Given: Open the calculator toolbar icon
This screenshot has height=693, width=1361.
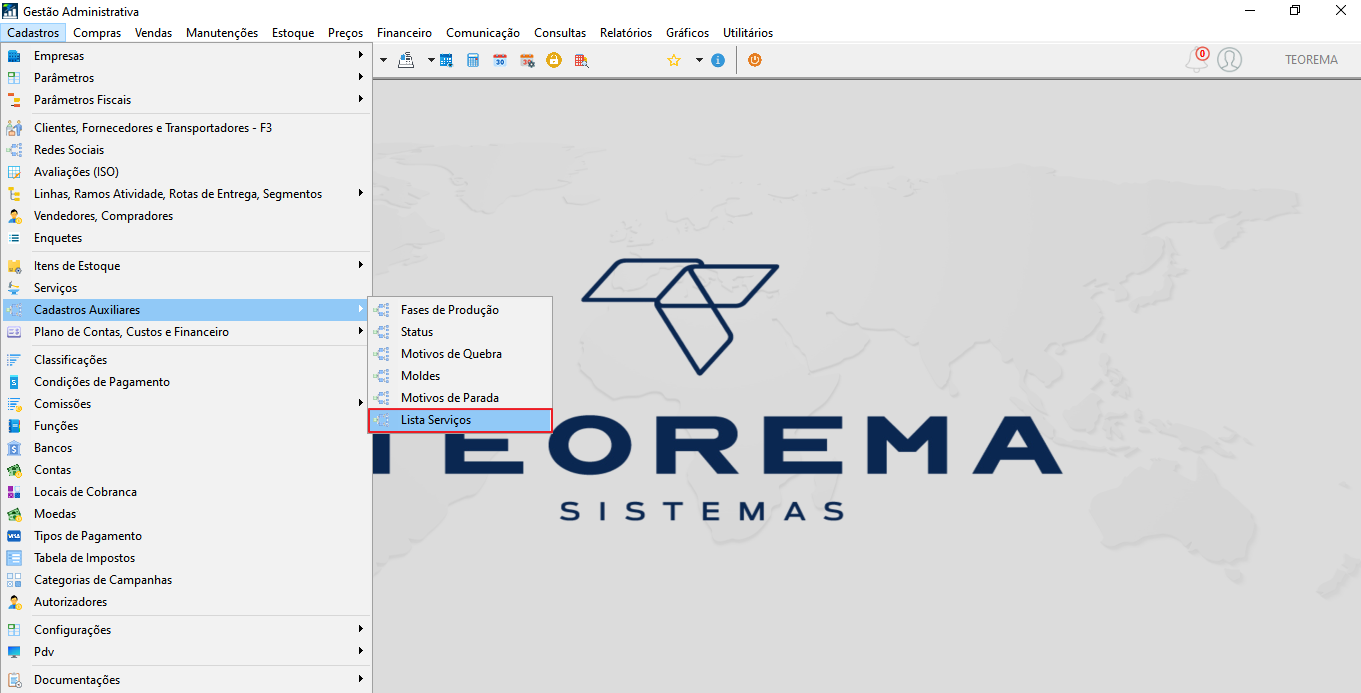Looking at the screenshot, I should click(473, 60).
